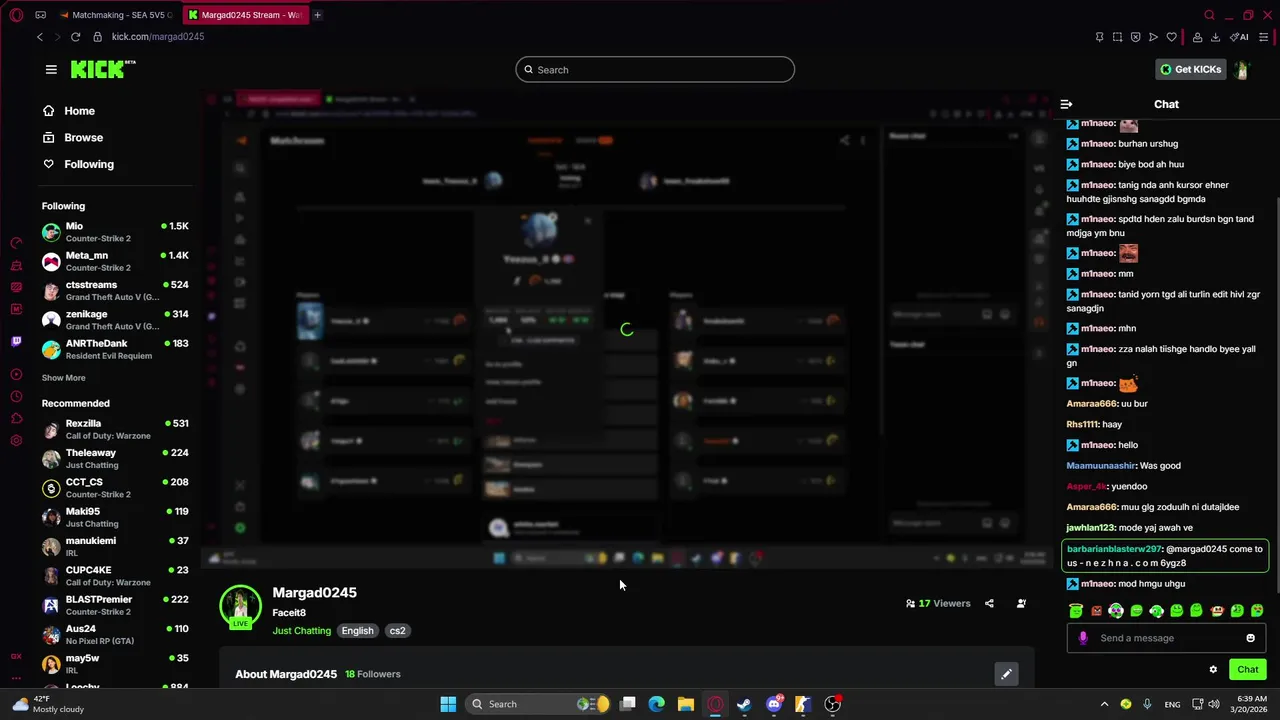
Task: Open followed channel ctsstreams
Action: pos(115,291)
